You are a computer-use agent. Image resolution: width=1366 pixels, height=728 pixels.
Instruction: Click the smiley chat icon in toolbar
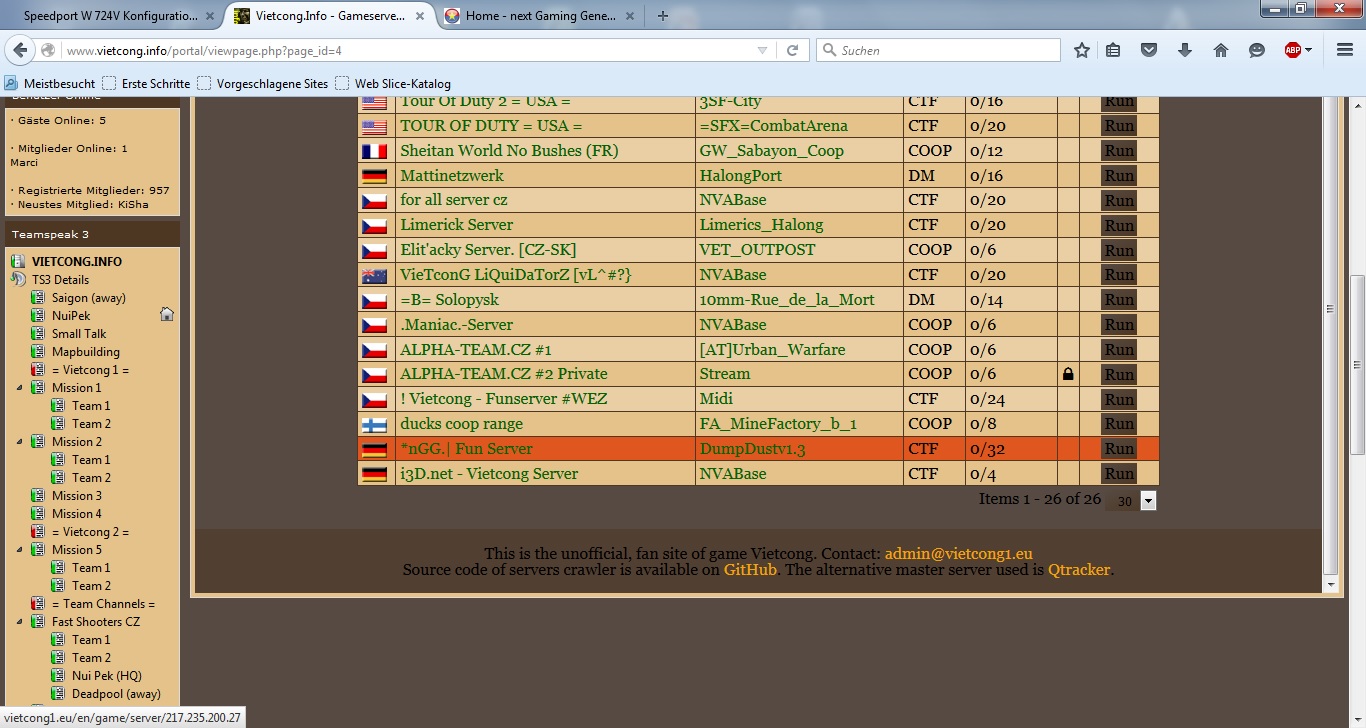[1257, 50]
